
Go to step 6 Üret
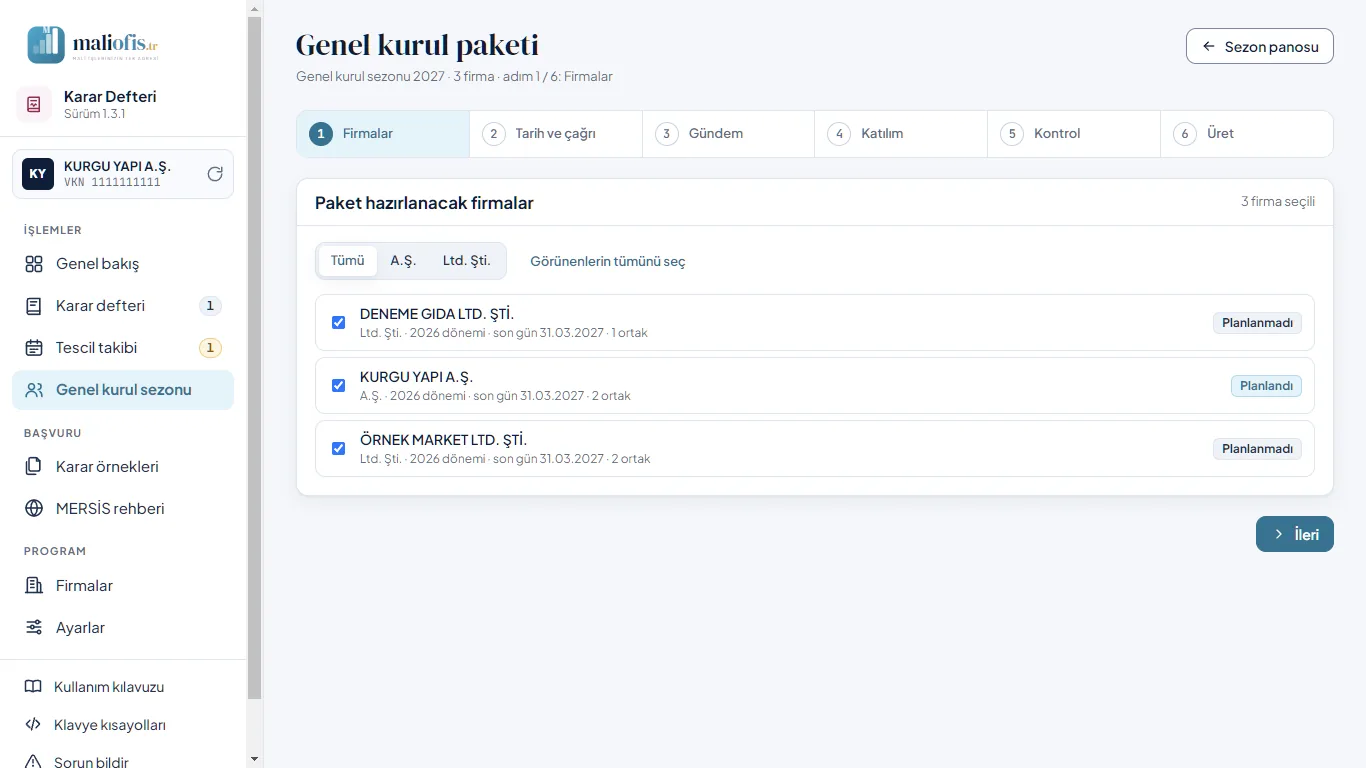click(x=1247, y=134)
